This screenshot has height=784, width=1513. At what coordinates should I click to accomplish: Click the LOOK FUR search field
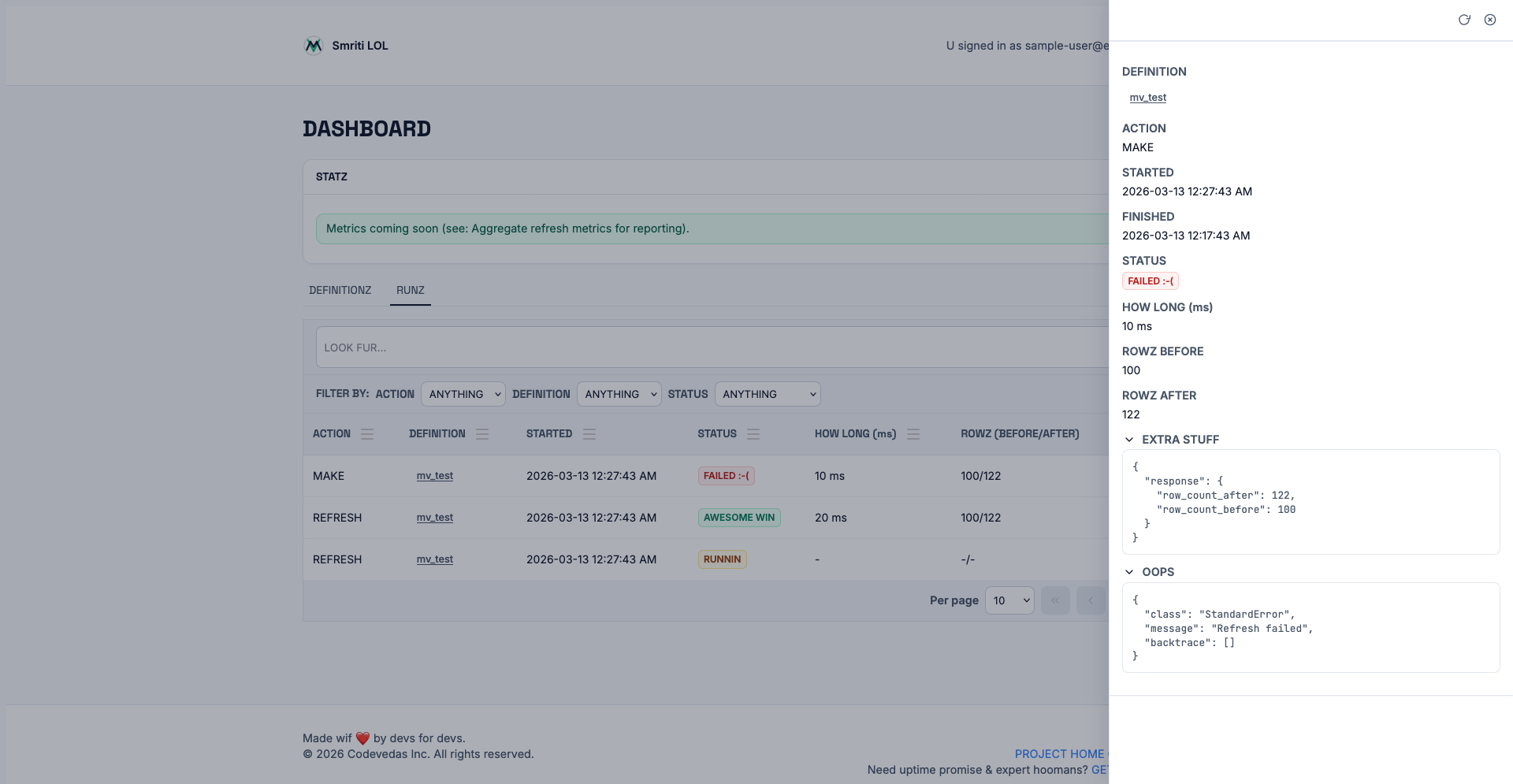coord(709,347)
